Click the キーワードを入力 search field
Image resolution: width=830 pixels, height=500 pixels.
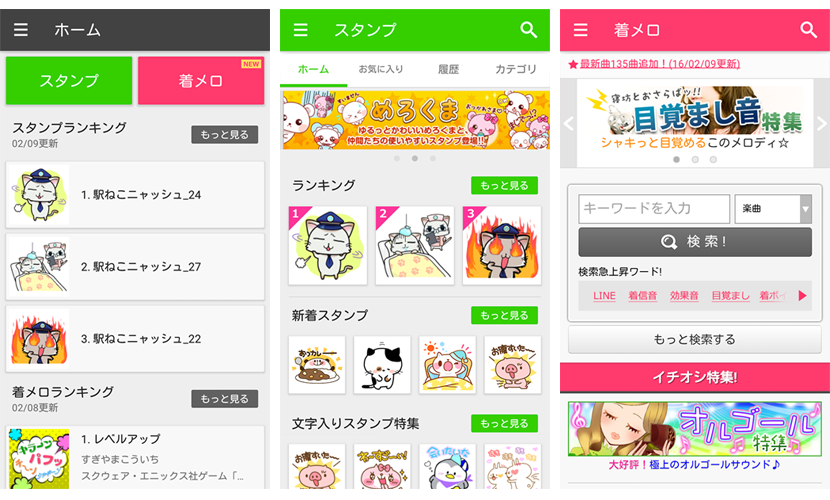[654, 209]
